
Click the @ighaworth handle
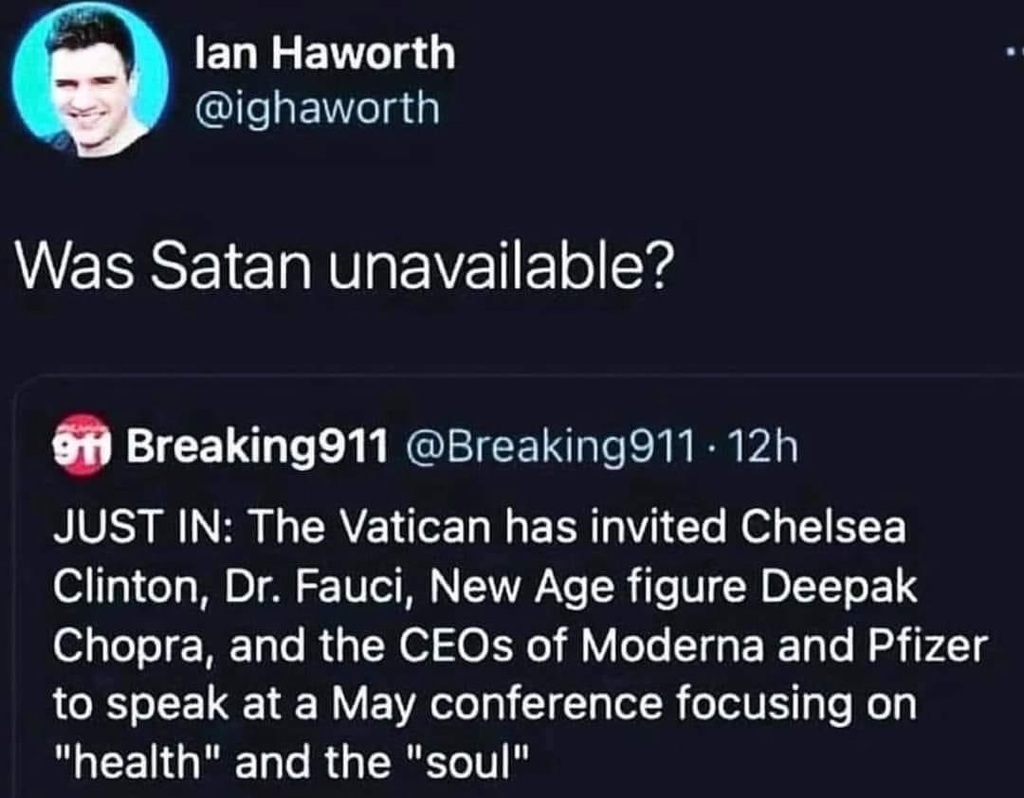[x=318, y=107]
